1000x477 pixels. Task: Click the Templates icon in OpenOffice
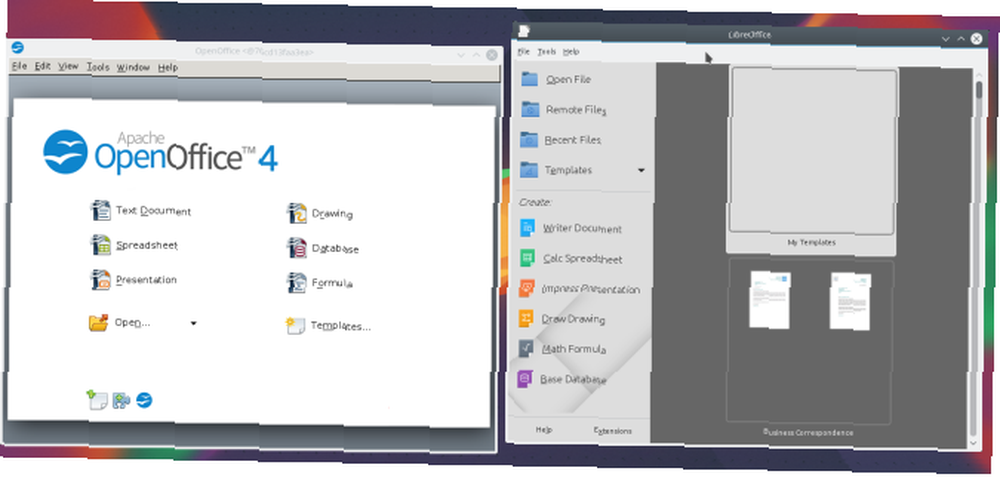(x=295, y=326)
